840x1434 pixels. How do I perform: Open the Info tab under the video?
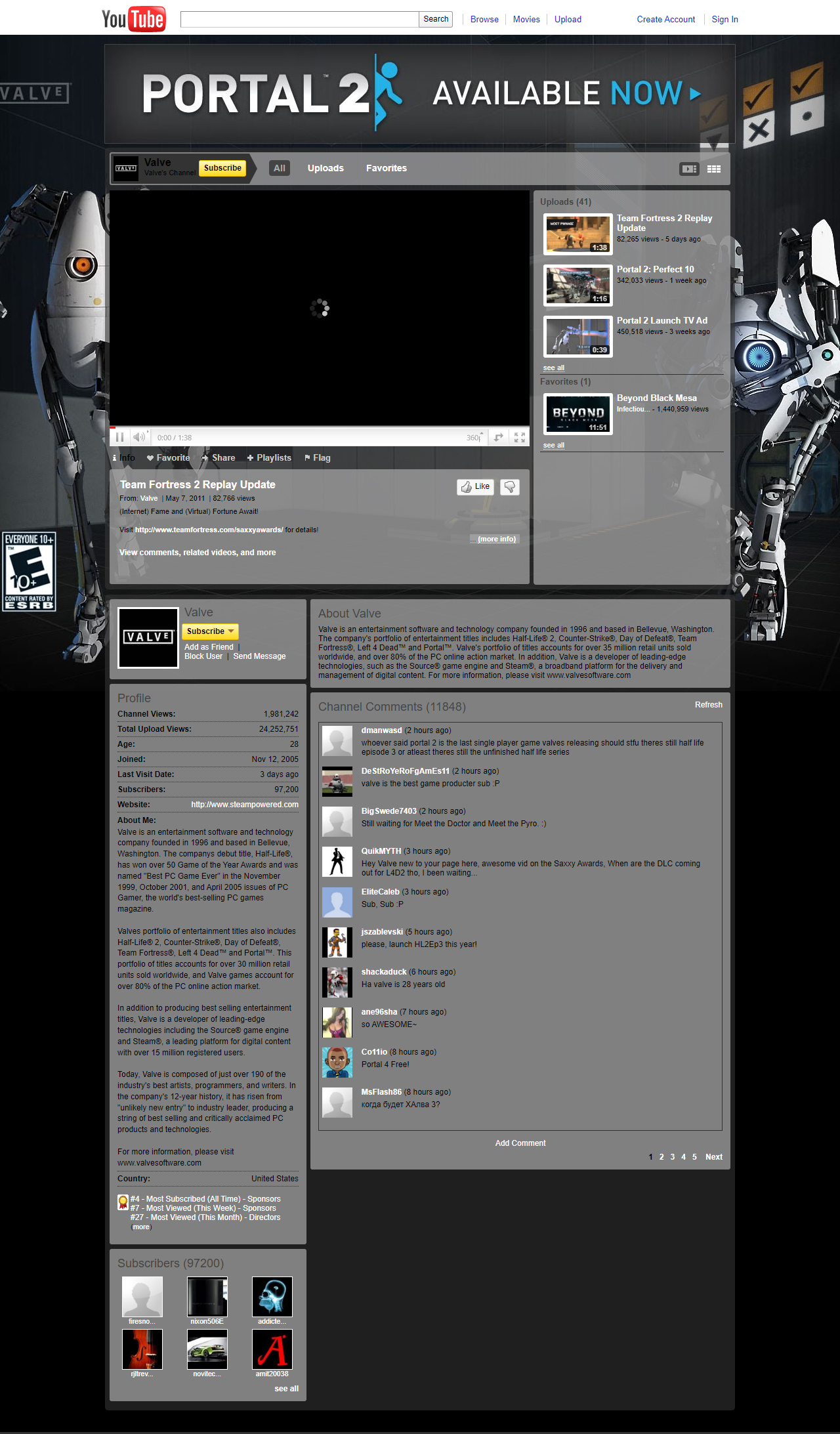[x=124, y=457]
